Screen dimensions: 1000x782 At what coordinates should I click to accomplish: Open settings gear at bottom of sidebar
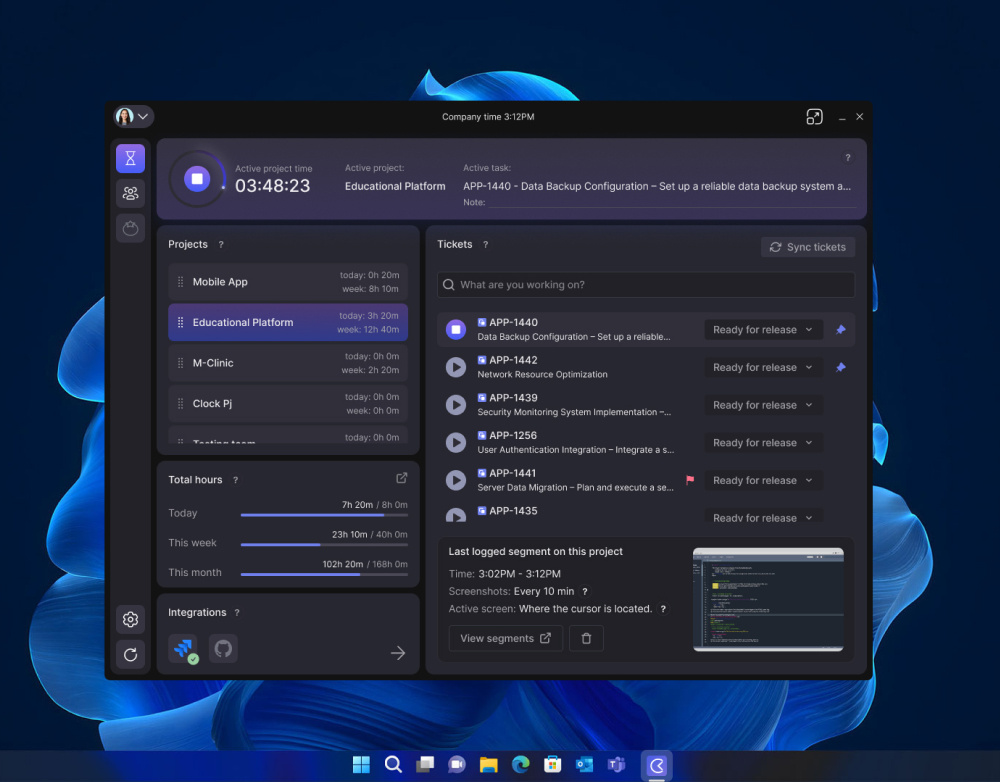pos(130,619)
